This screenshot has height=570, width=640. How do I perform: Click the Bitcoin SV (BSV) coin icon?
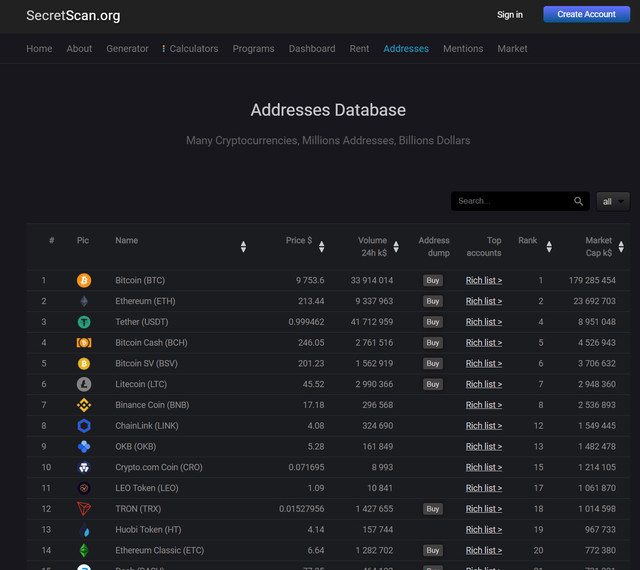[x=84, y=363]
